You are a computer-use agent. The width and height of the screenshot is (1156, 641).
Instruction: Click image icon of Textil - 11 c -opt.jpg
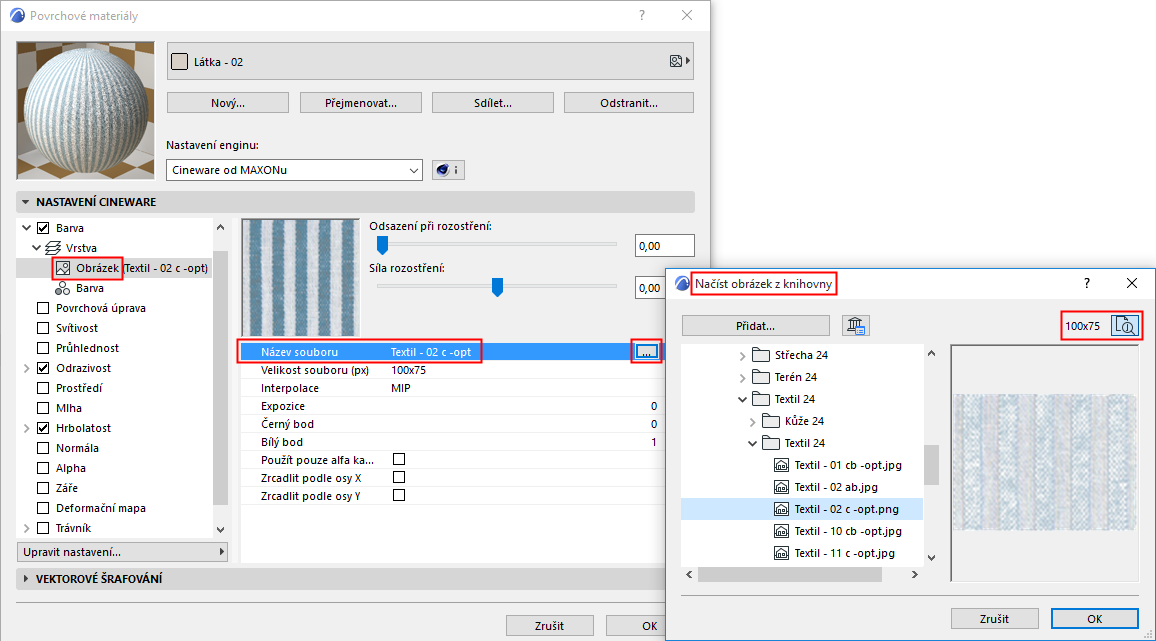pos(781,552)
